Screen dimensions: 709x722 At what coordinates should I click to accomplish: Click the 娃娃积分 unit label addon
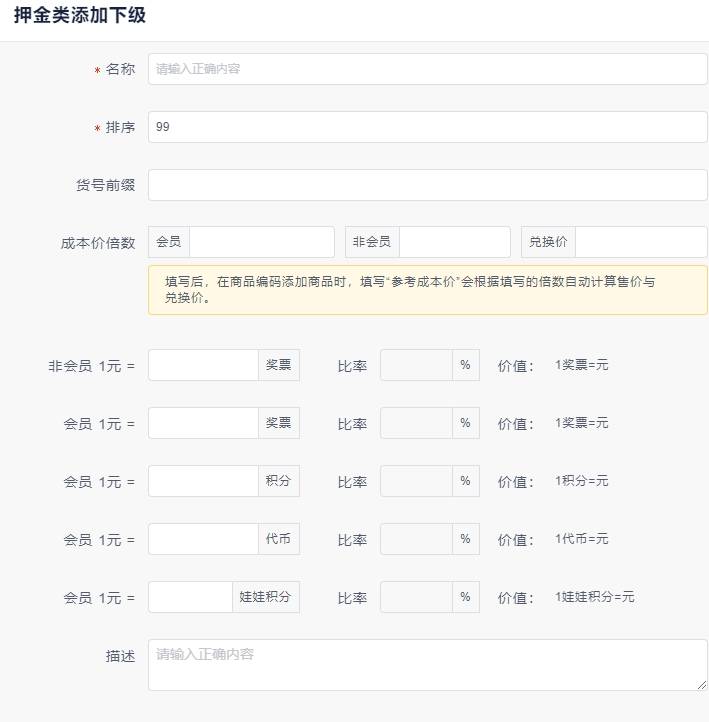pos(266,598)
